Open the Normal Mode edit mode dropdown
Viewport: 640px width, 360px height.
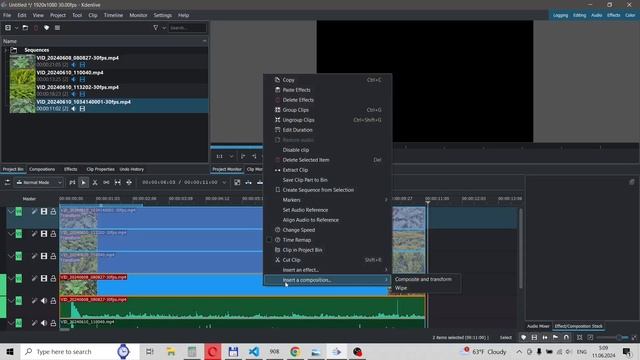(x=39, y=182)
